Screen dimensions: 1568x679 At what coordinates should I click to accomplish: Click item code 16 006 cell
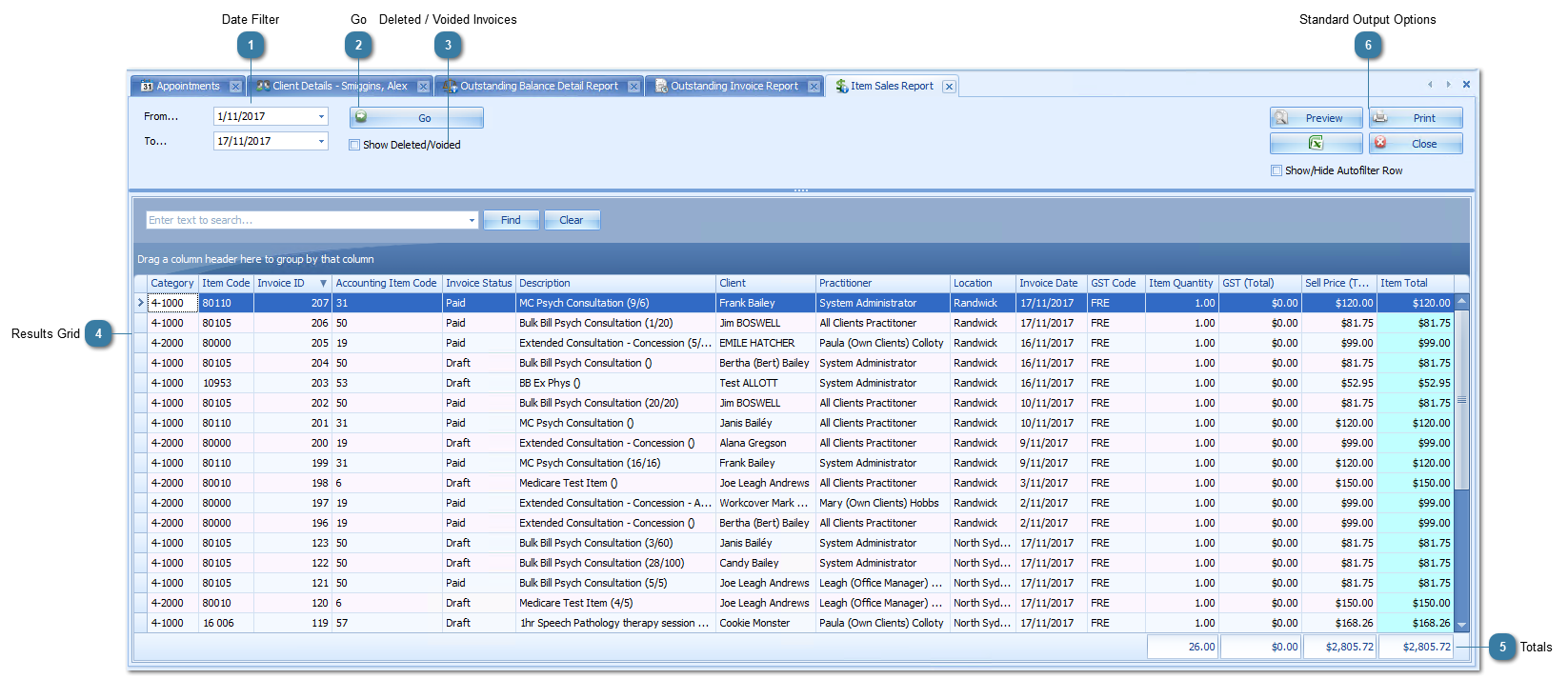(226, 623)
